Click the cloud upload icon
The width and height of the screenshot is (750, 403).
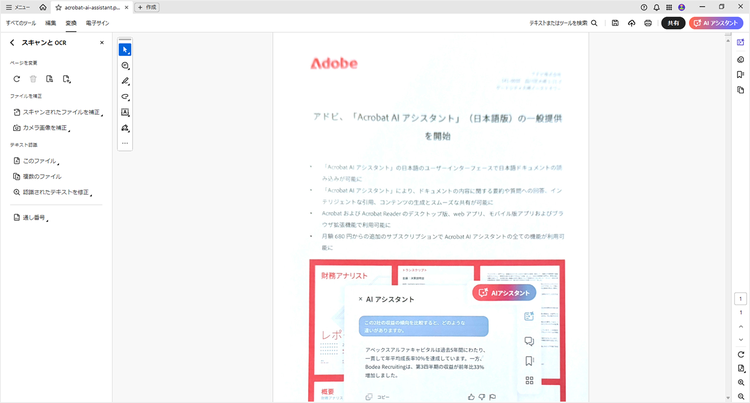[x=632, y=23]
